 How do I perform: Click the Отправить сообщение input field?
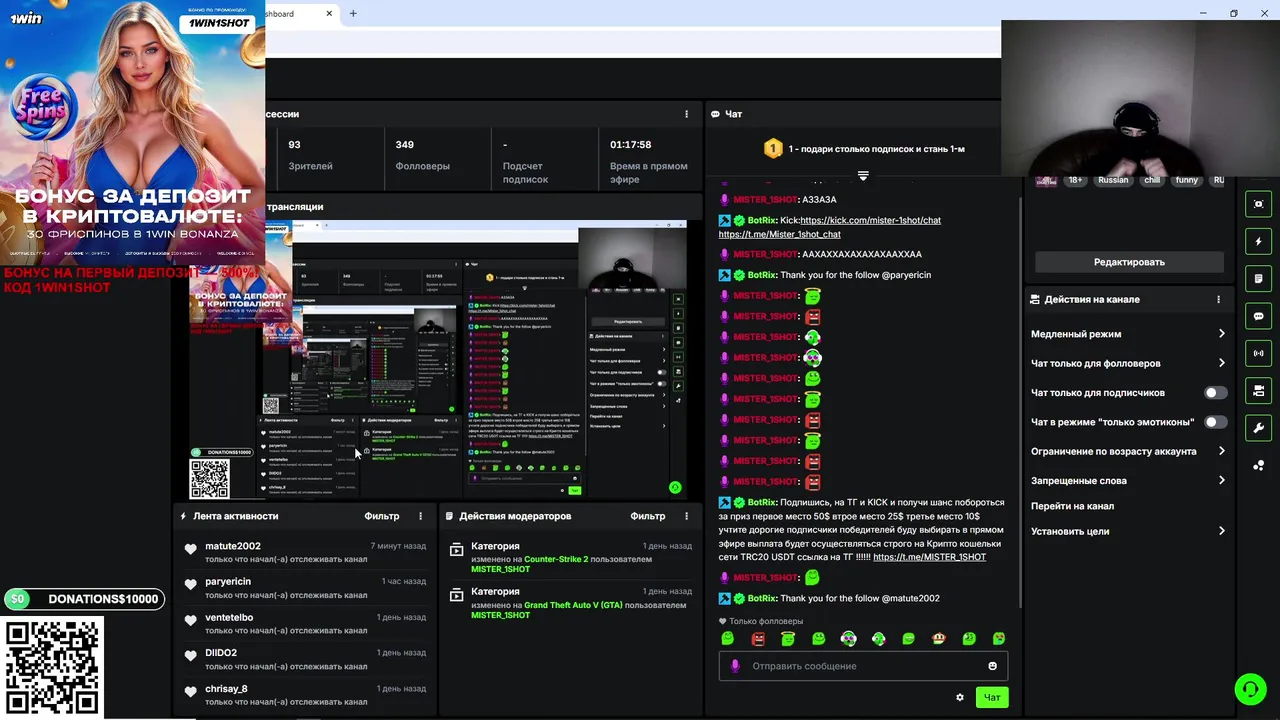864,666
